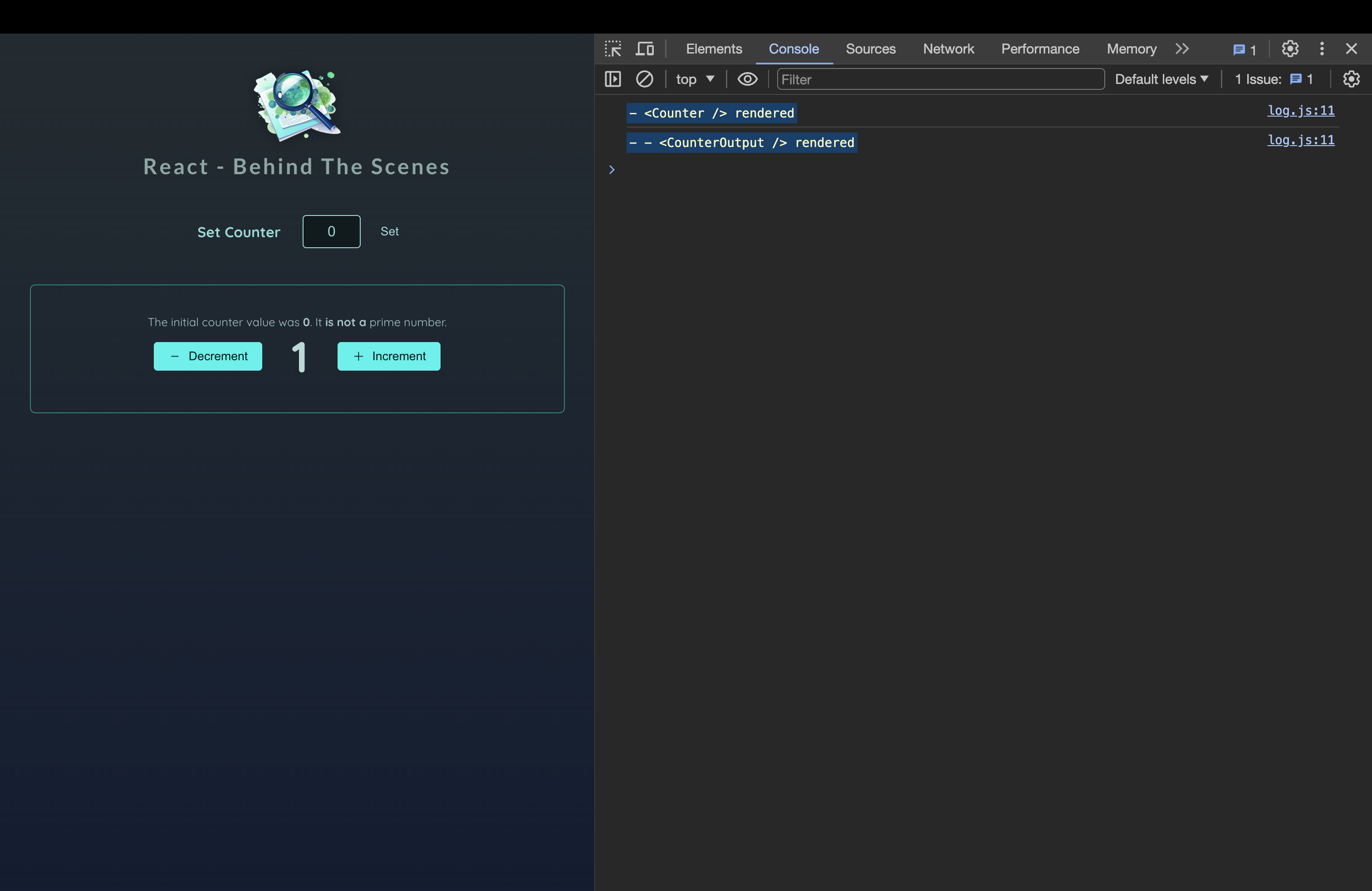The image size is (1372, 891).
Task: Click the Set button
Action: coord(390,231)
